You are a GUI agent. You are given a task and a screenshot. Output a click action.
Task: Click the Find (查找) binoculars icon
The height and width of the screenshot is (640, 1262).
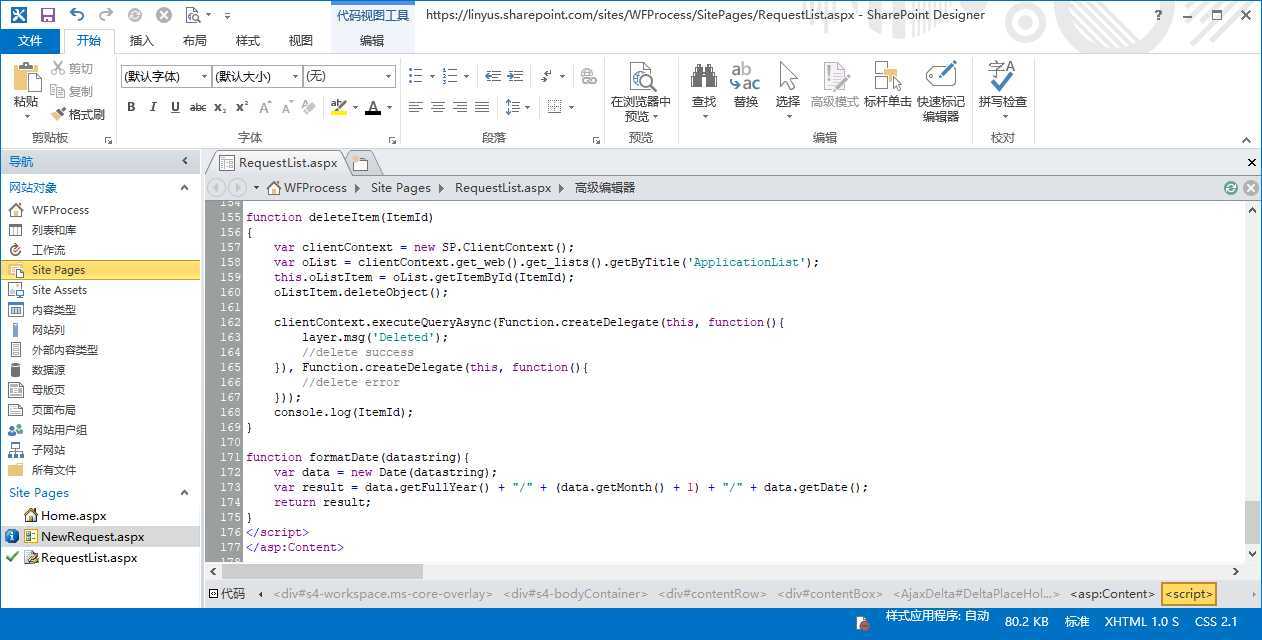pos(704,76)
